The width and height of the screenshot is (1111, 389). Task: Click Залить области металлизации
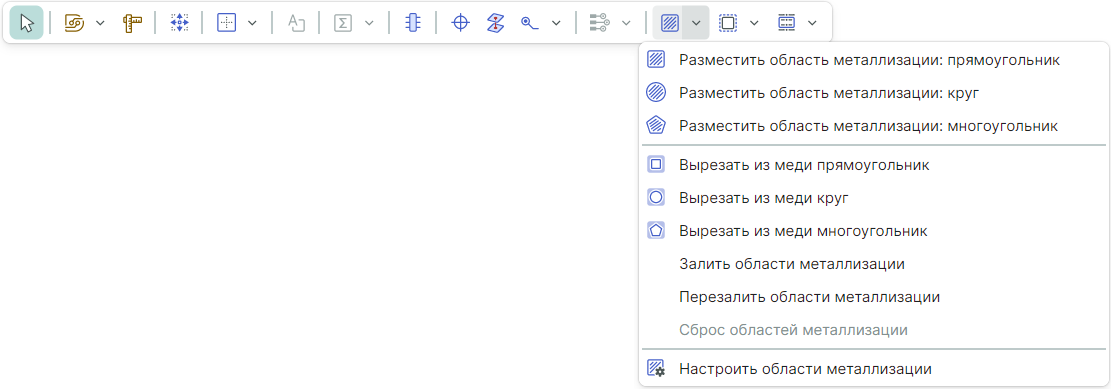pyautogui.click(x=873, y=264)
